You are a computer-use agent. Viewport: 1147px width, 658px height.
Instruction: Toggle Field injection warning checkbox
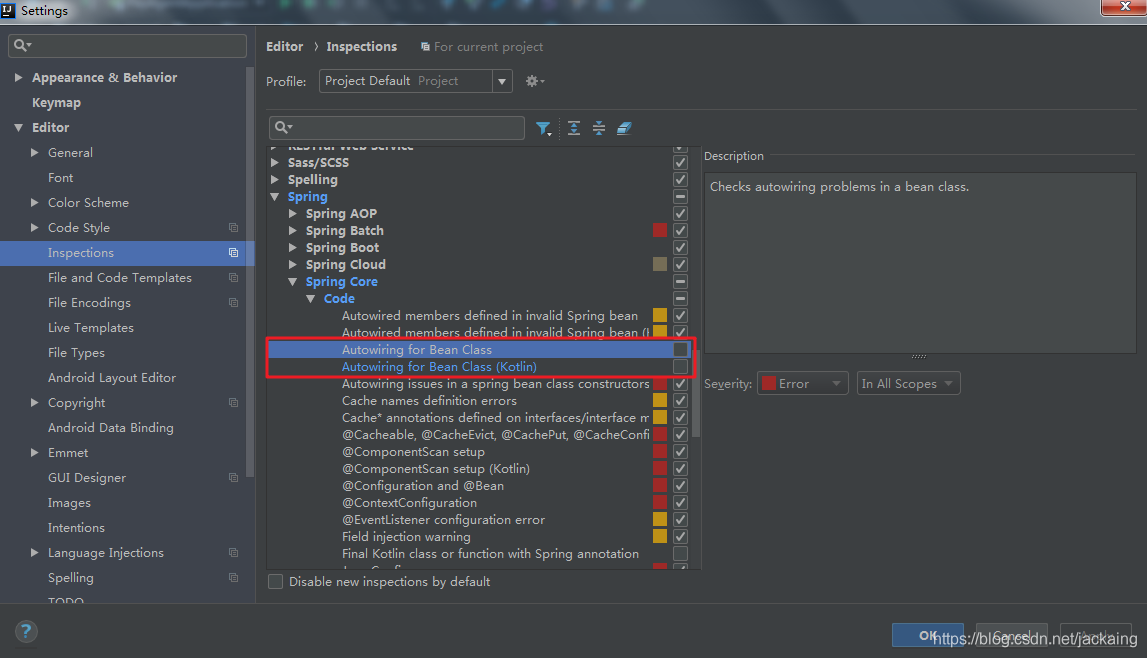[680, 537]
